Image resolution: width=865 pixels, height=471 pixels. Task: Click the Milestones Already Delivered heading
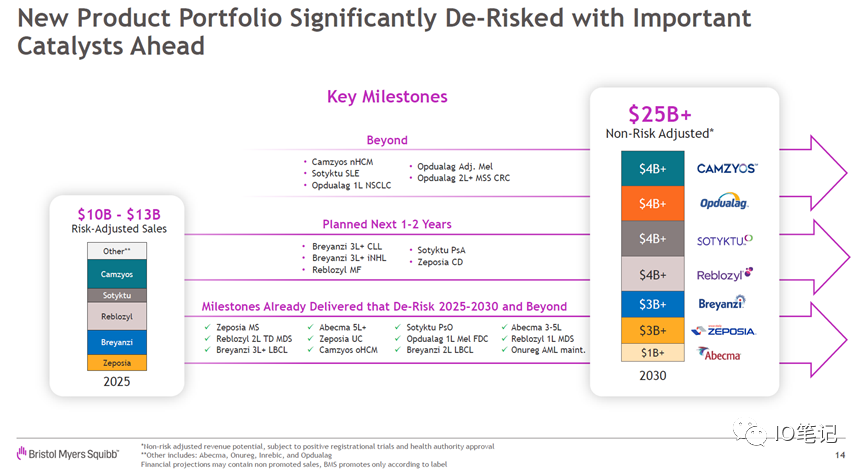click(384, 307)
